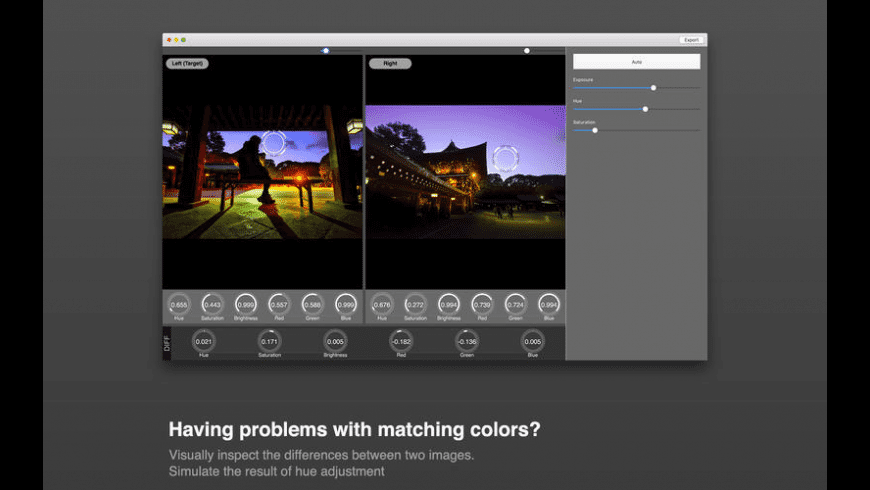Click the DIFF Saturation gauge 0.171

tap(269, 341)
